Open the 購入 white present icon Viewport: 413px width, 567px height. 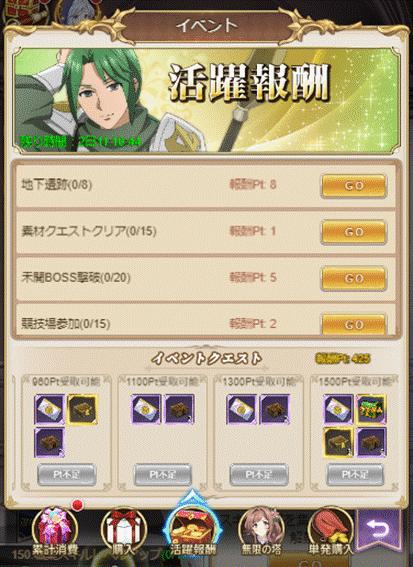(124, 531)
